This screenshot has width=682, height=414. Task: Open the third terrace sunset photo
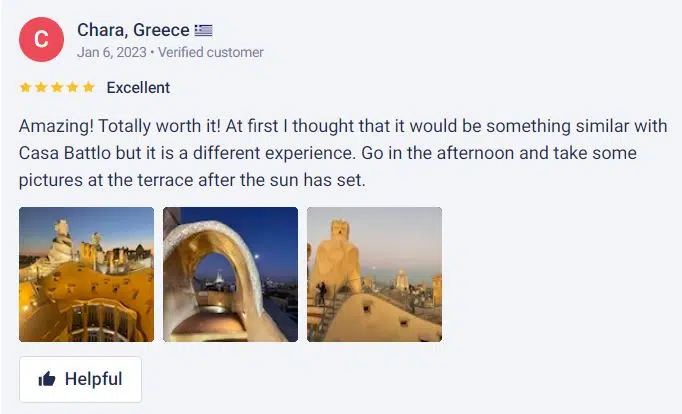[374, 274]
